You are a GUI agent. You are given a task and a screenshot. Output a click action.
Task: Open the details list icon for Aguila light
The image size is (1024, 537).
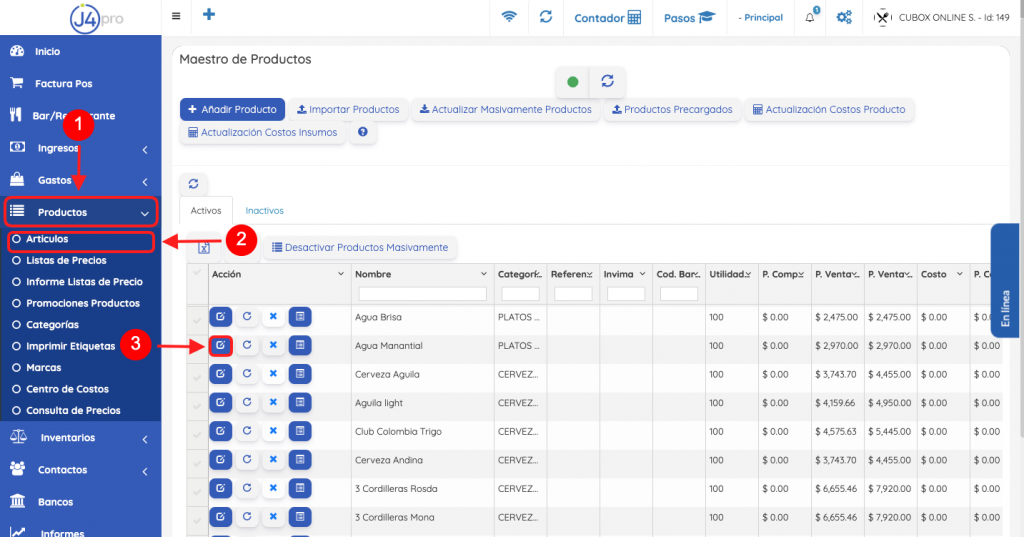click(x=300, y=403)
